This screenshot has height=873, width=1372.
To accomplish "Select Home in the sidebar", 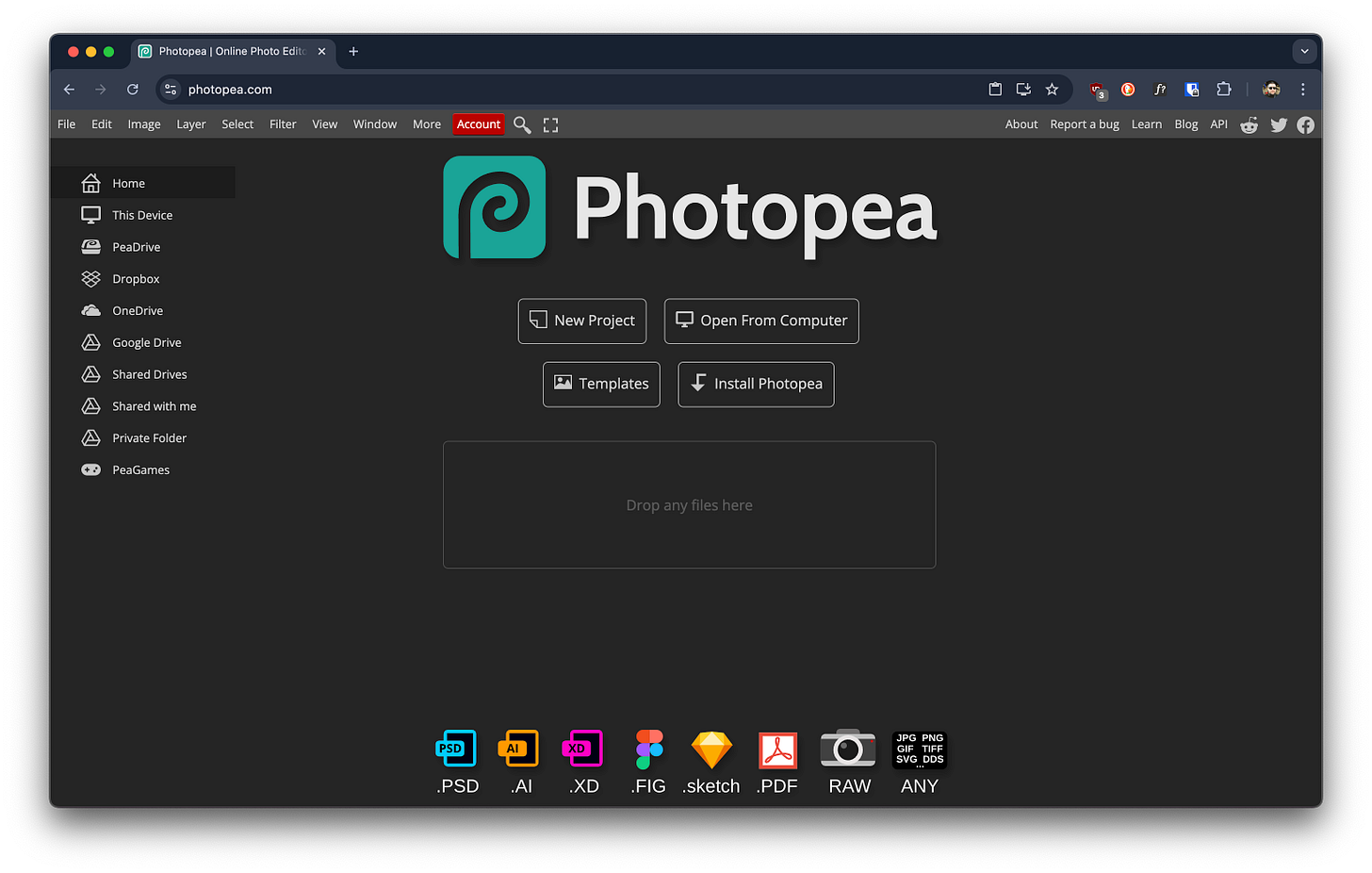I will (142, 183).
